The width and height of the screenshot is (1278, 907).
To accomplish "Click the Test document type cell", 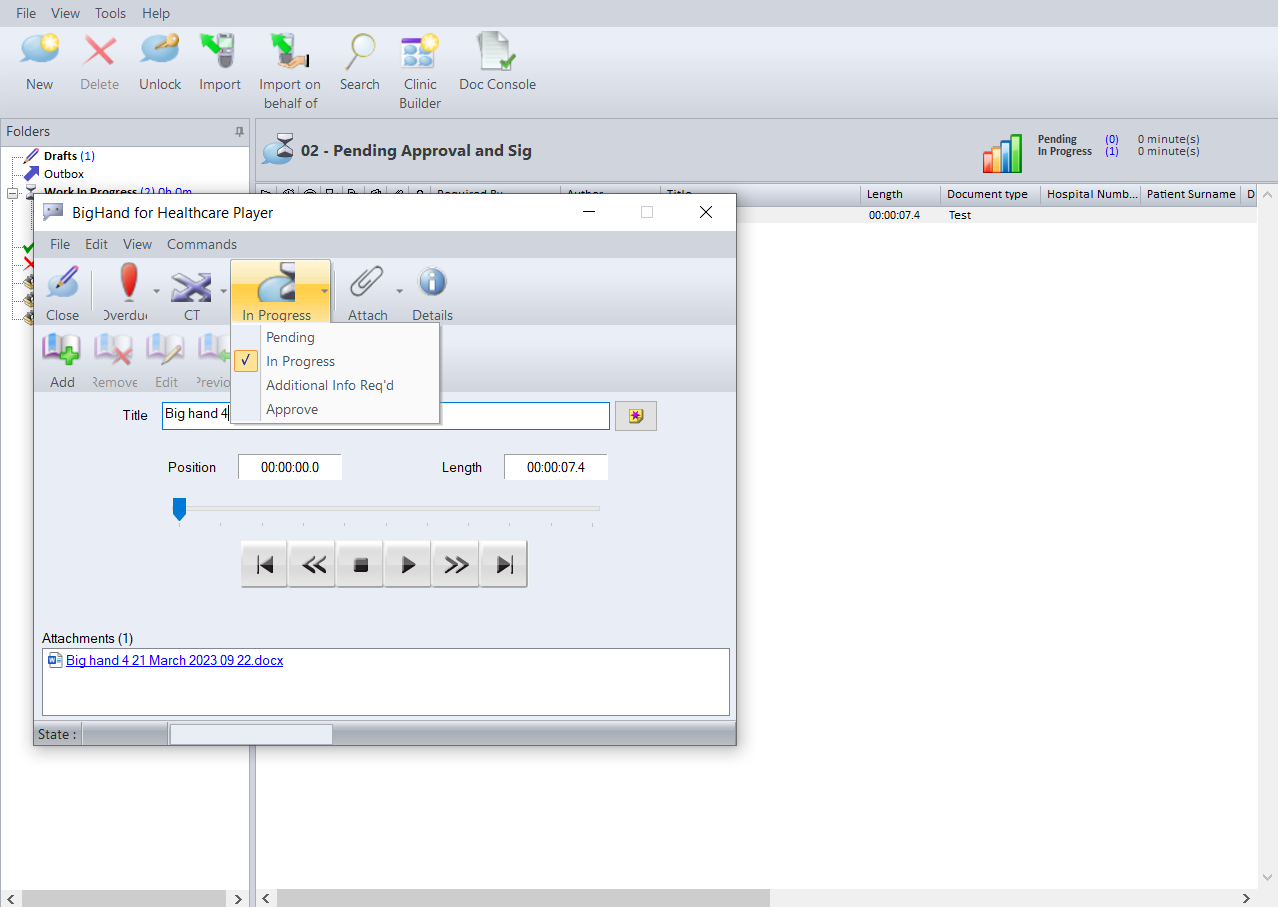I will [x=960, y=215].
